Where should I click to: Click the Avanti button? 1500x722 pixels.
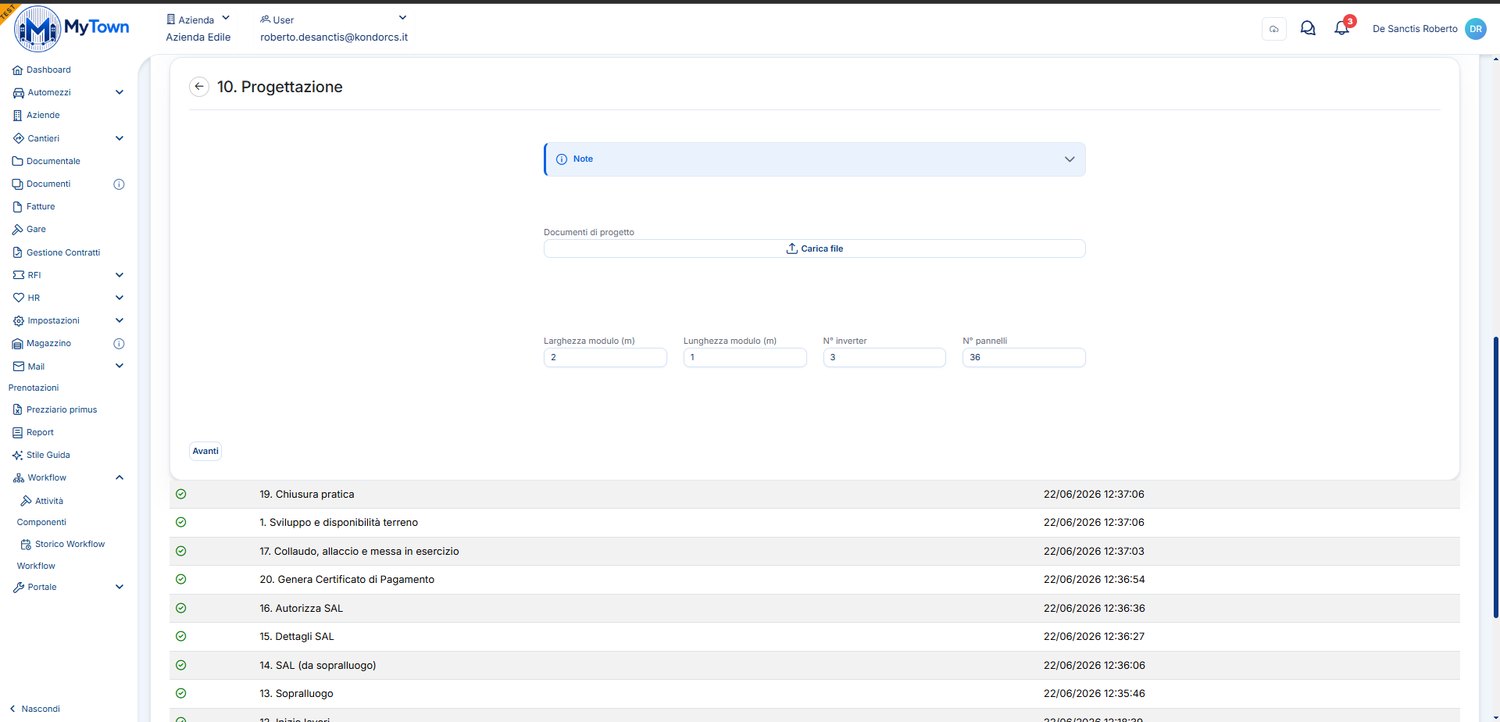205,451
